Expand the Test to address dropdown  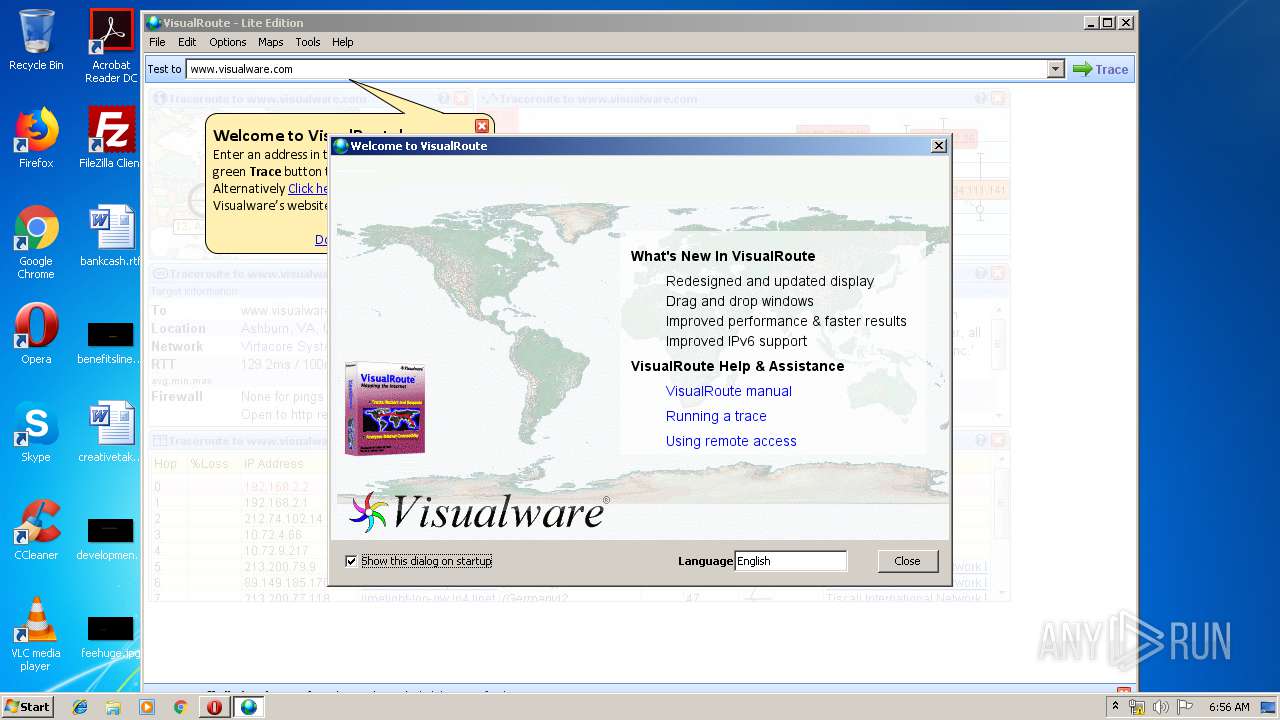point(1055,69)
